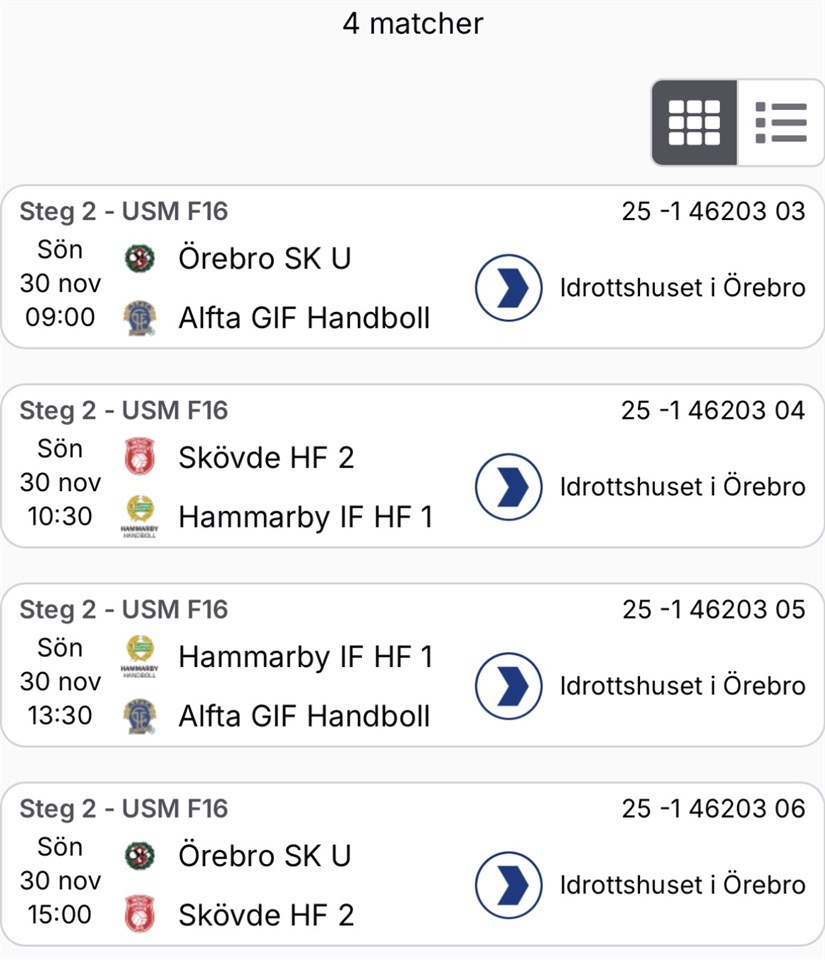Click Hammarby logo in the 10:30 match
This screenshot has width=825, height=960.
pos(140,517)
